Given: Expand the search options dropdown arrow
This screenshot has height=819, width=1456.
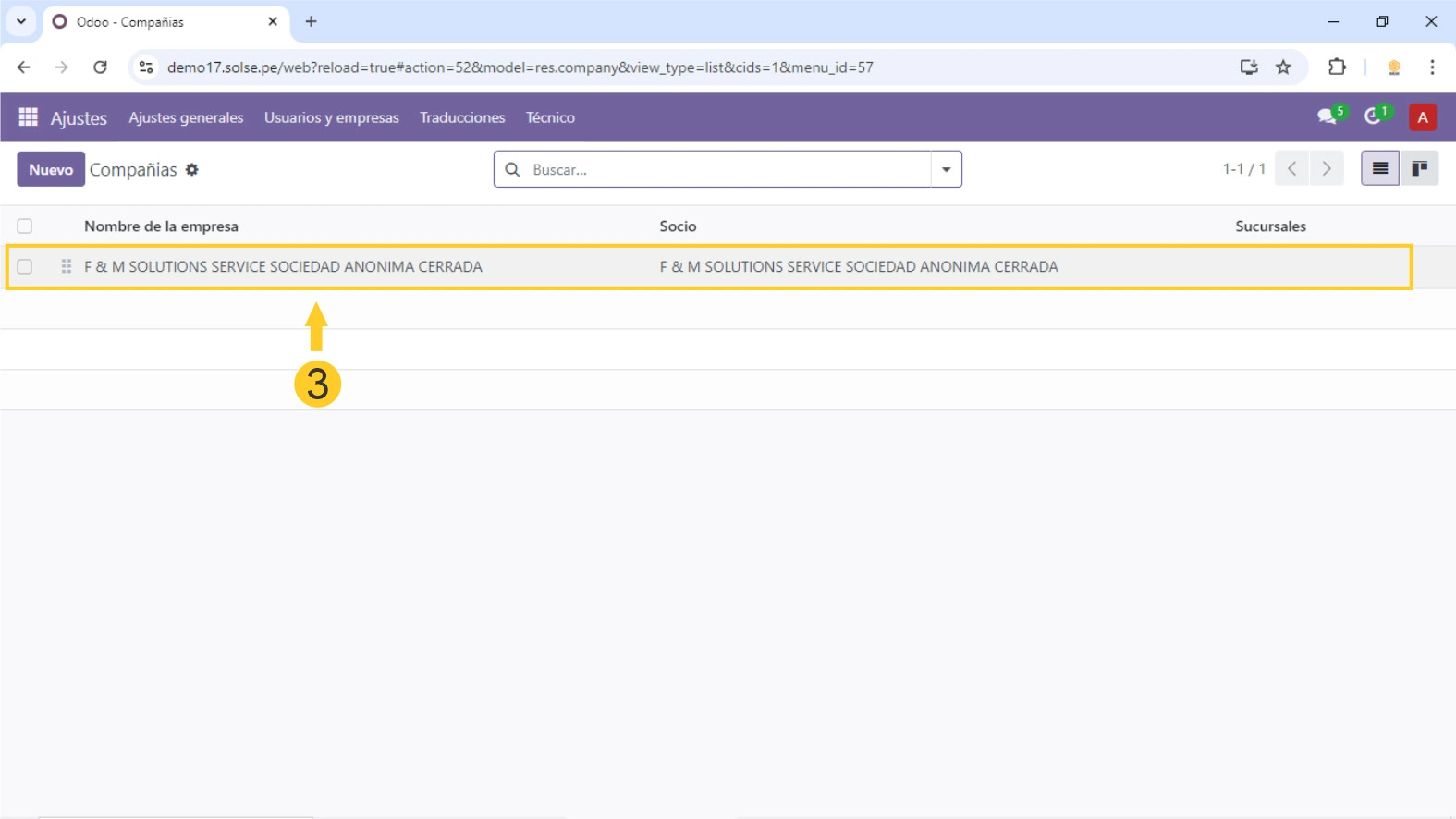Looking at the screenshot, I should click(x=946, y=170).
